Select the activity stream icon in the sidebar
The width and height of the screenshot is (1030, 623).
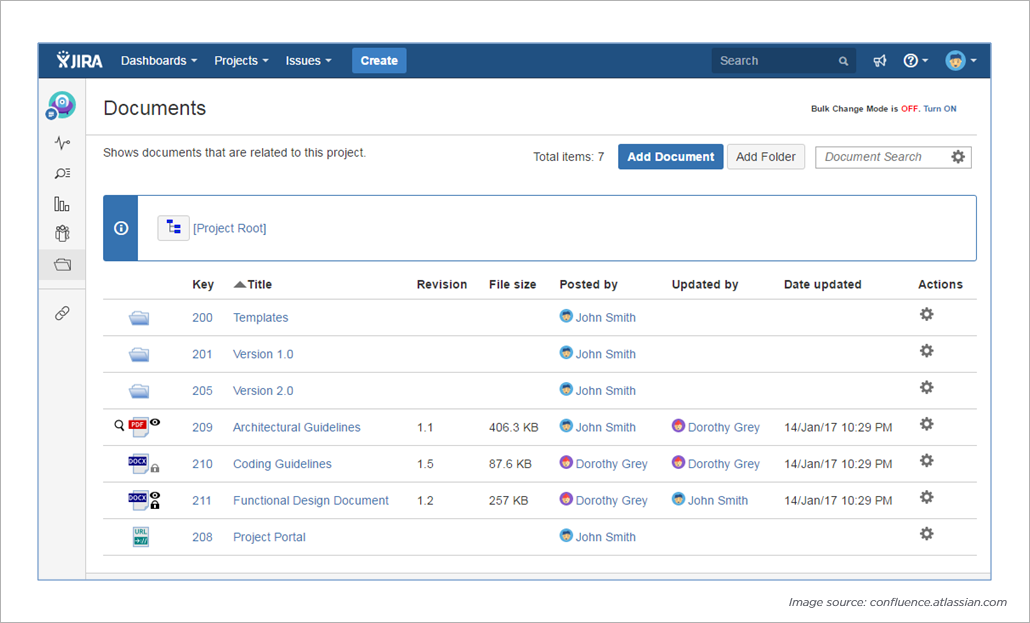[x=62, y=143]
